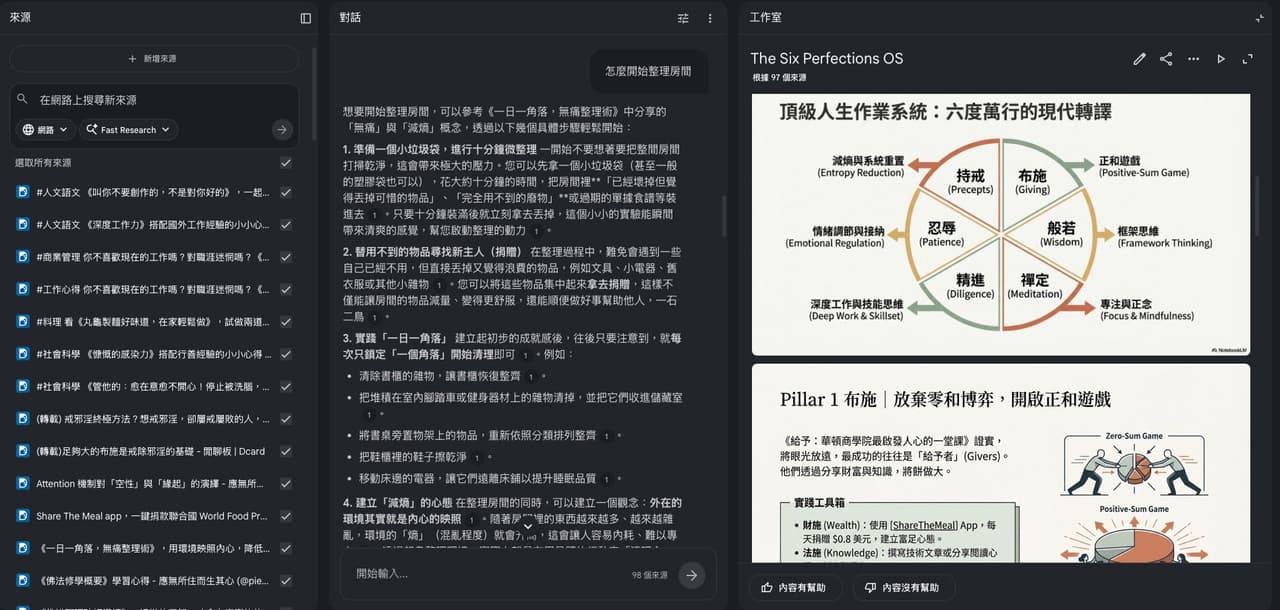
Task: Click the 新增來源 add source button
Action: (153, 59)
